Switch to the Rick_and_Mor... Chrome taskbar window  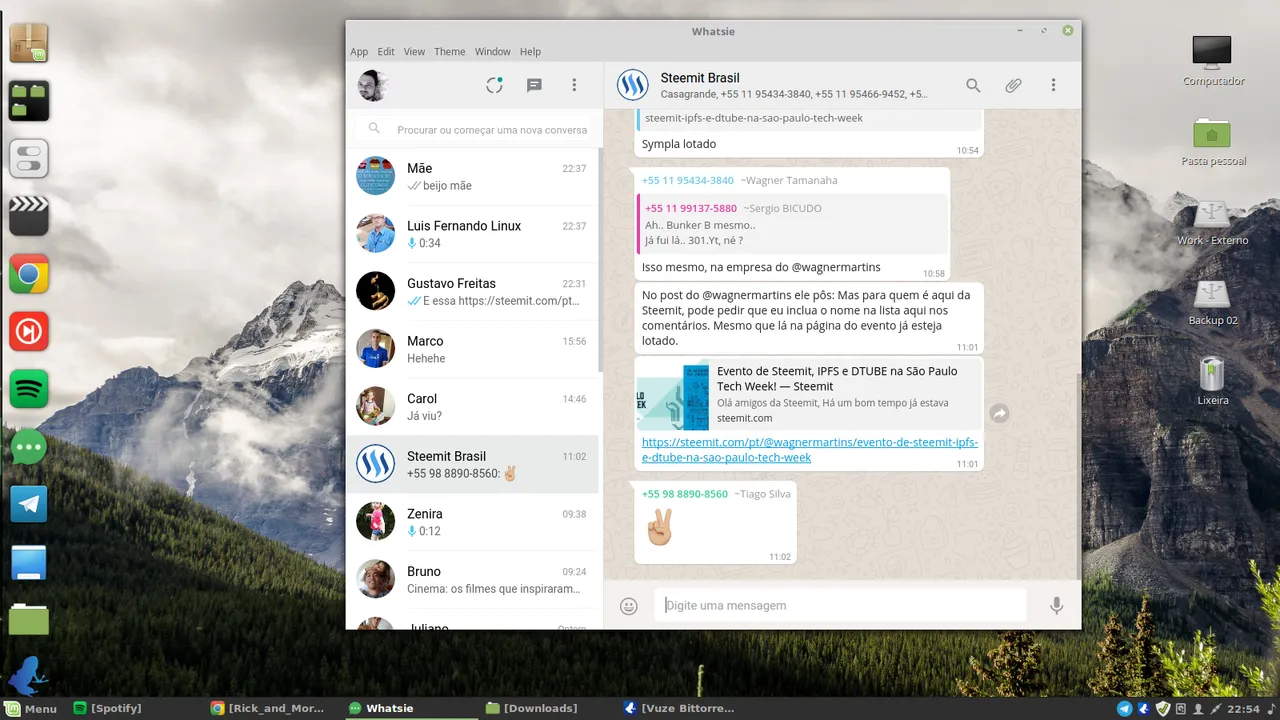(268, 708)
